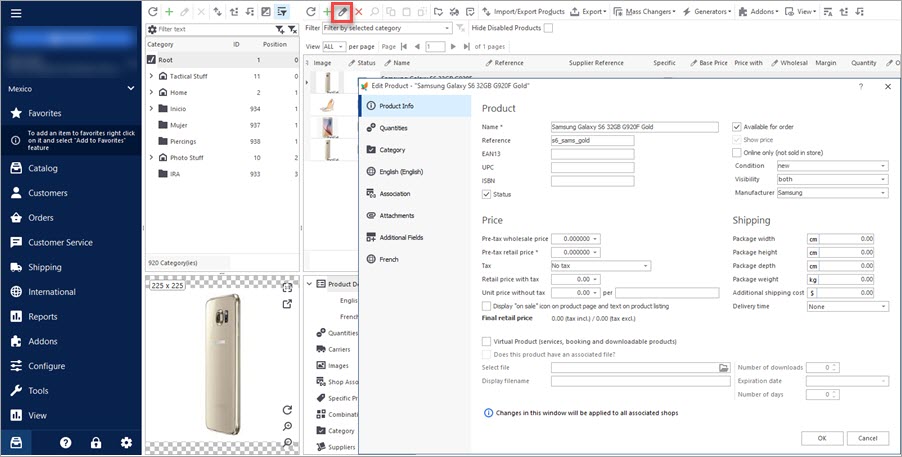Toggle Available for order checkbox
Screen dimensions: 902x457
pos(736,127)
